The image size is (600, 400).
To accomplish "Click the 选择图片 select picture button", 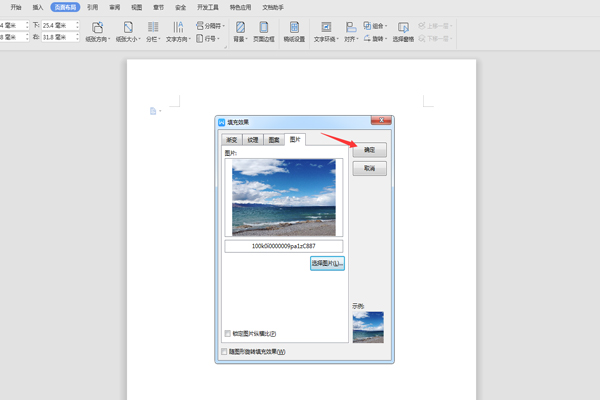I will [327, 263].
